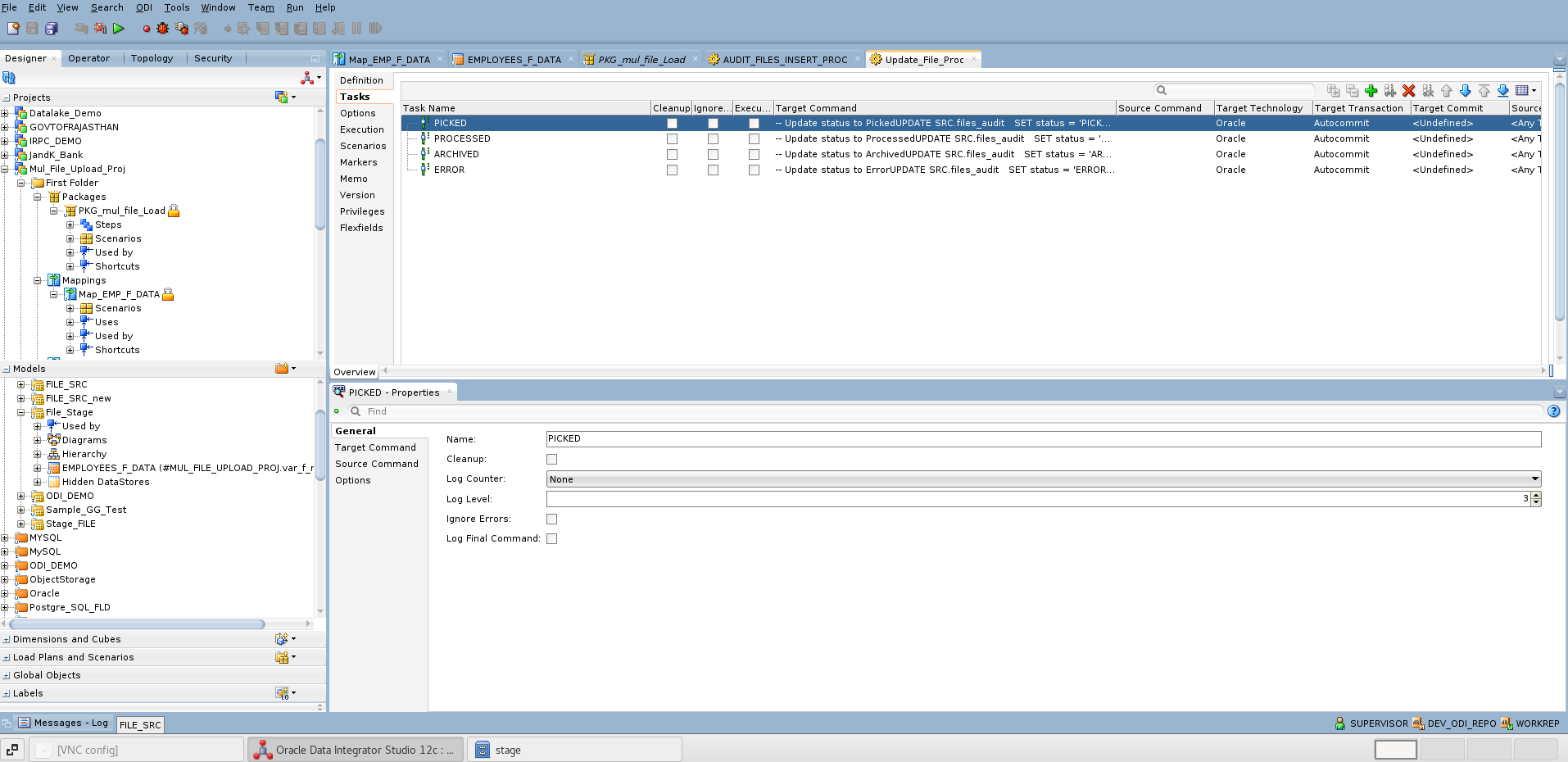Image resolution: width=1568 pixels, height=762 pixels.
Task: Click the search magnifier in the Tasks panel
Action: [x=1162, y=90]
